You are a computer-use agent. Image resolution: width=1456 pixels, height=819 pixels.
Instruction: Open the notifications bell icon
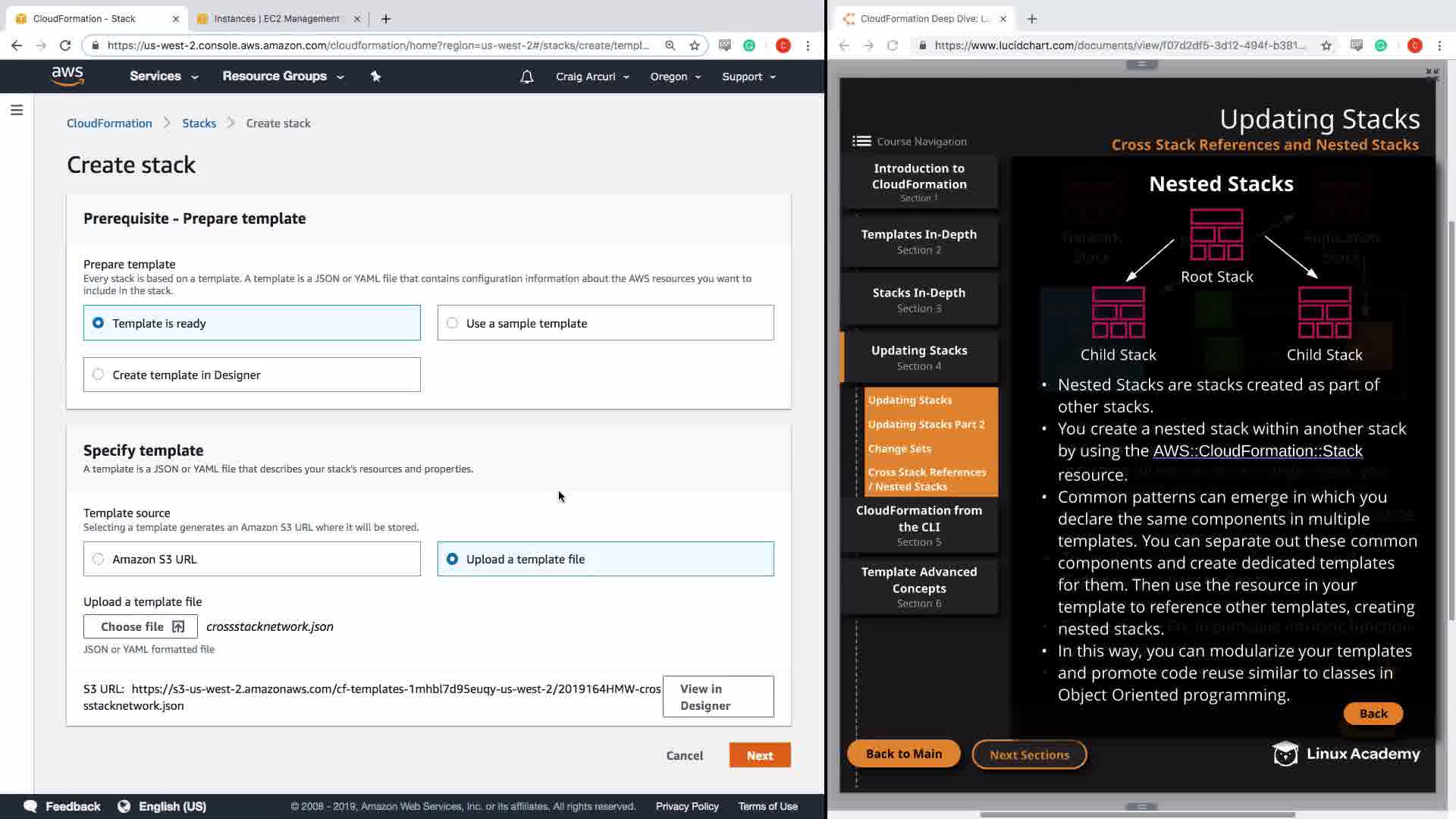[526, 77]
